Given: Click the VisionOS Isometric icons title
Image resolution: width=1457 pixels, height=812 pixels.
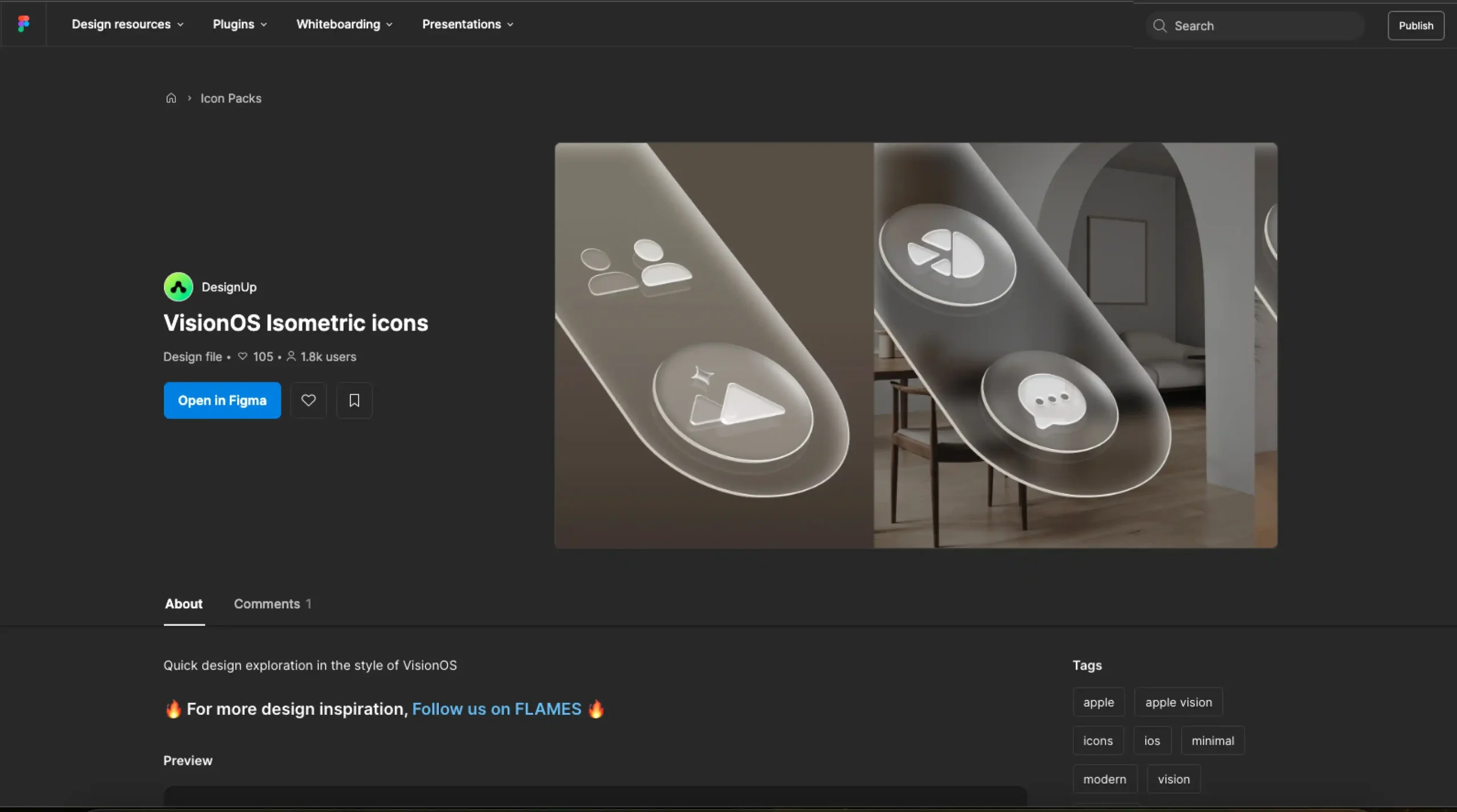Looking at the screenshot, I should click(x=295, y=323).
